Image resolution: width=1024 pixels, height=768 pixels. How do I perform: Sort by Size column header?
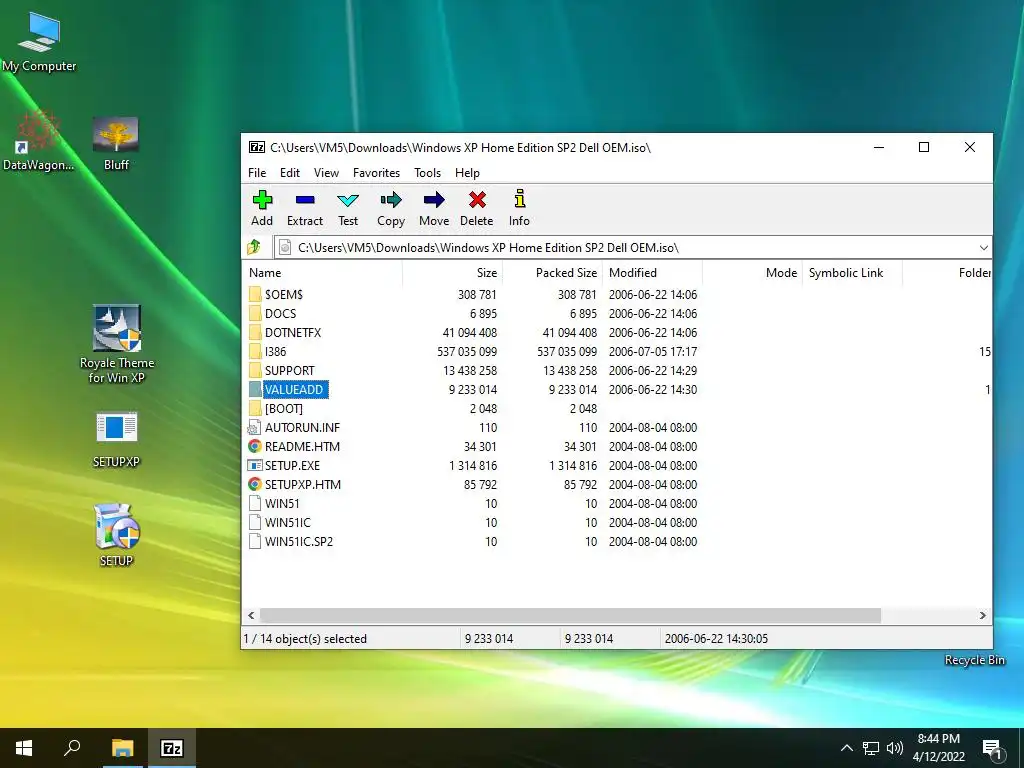tap(452, 273)
